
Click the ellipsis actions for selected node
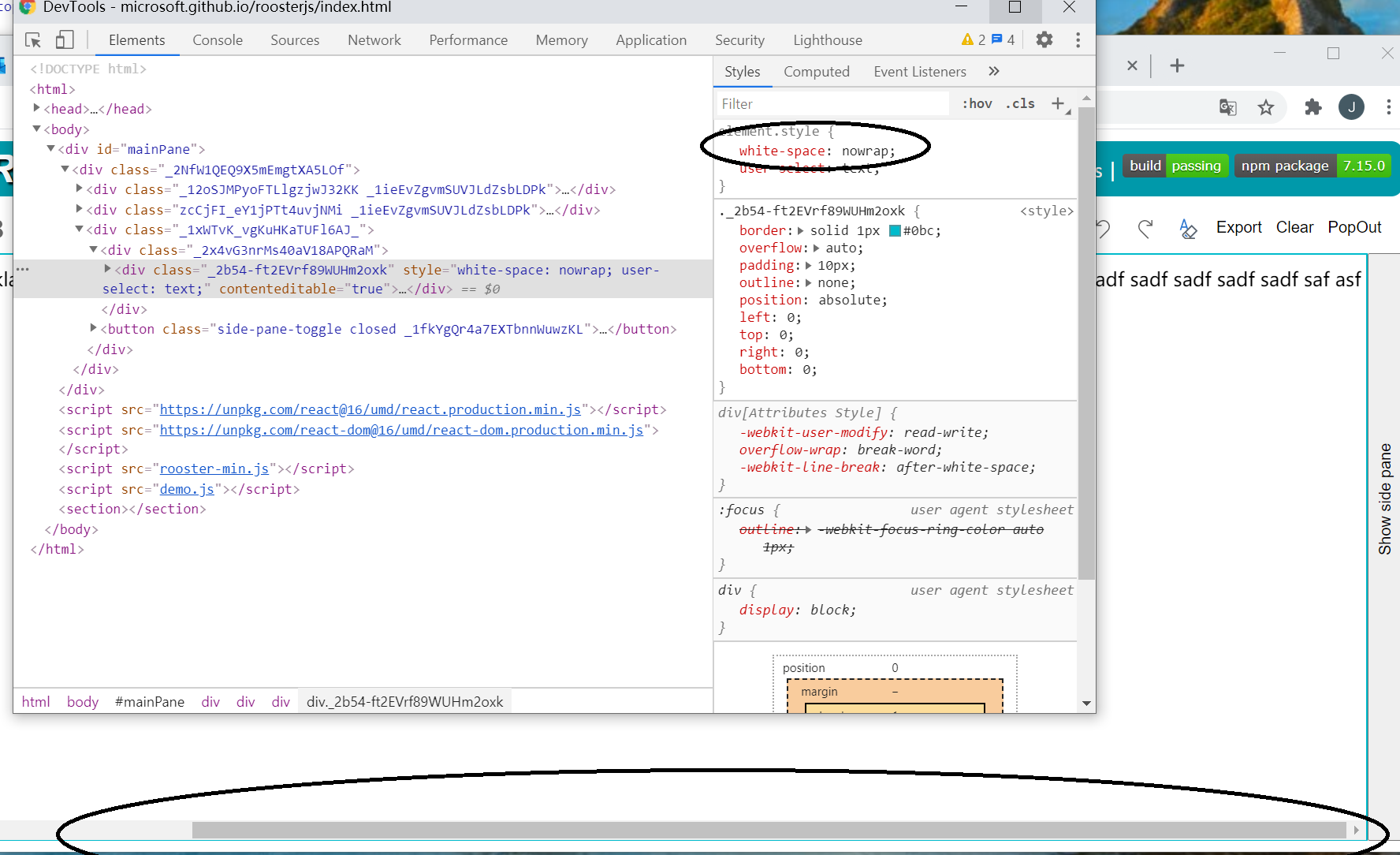pos(23,270)
